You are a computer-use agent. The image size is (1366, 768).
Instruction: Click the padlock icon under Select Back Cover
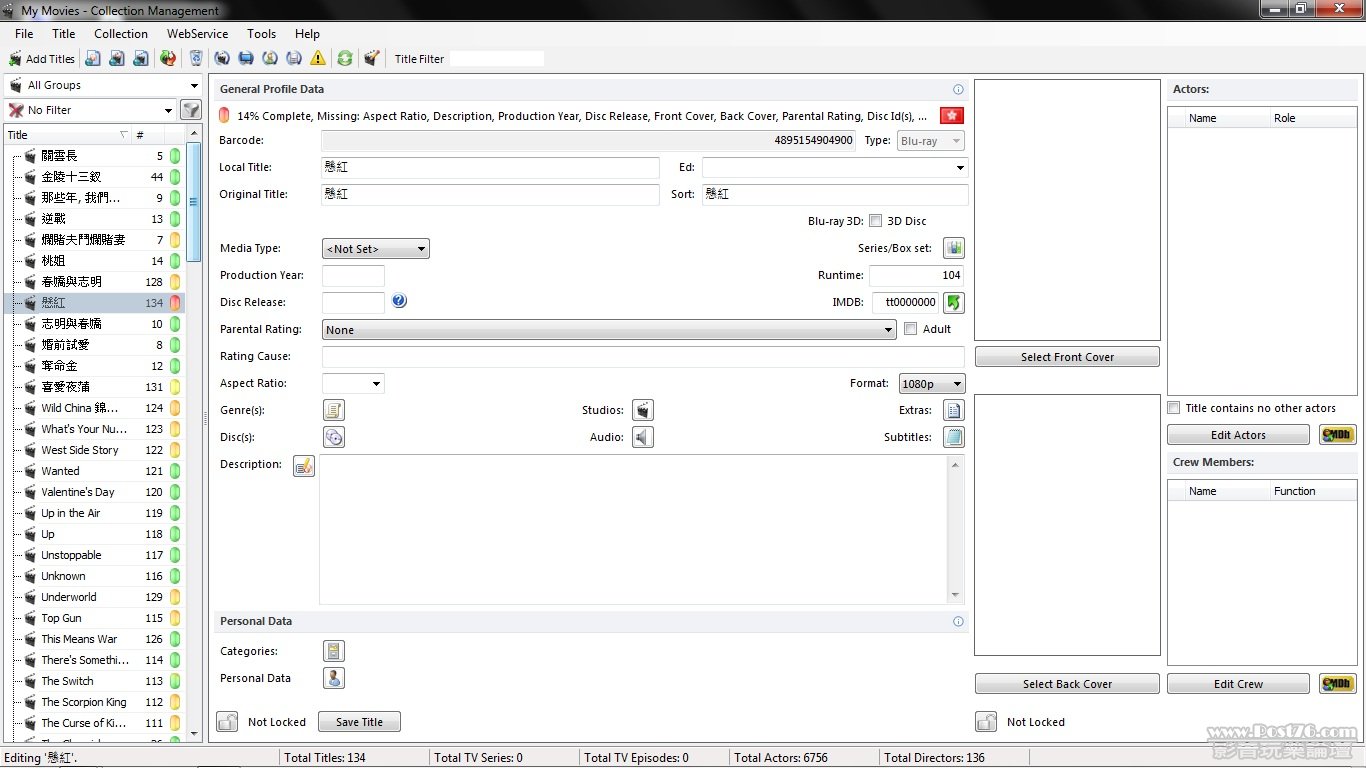987,722
